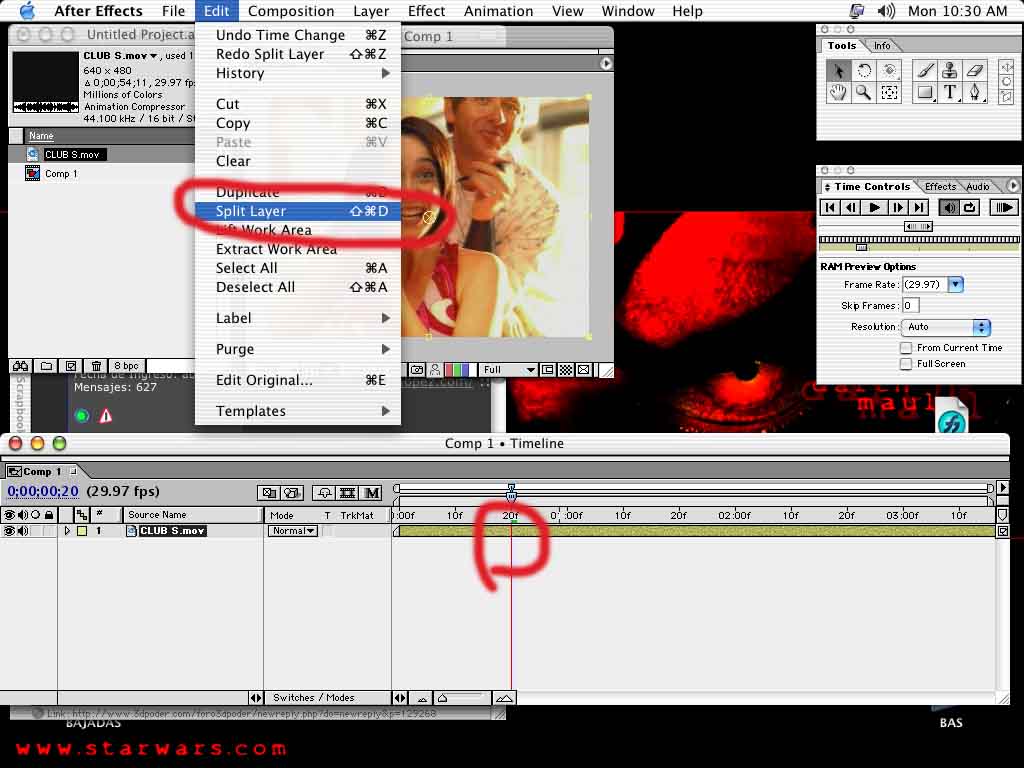Open Full resolution dropdown in Comp window
This screenshot has width=1024, height=768.
[509, 370]
